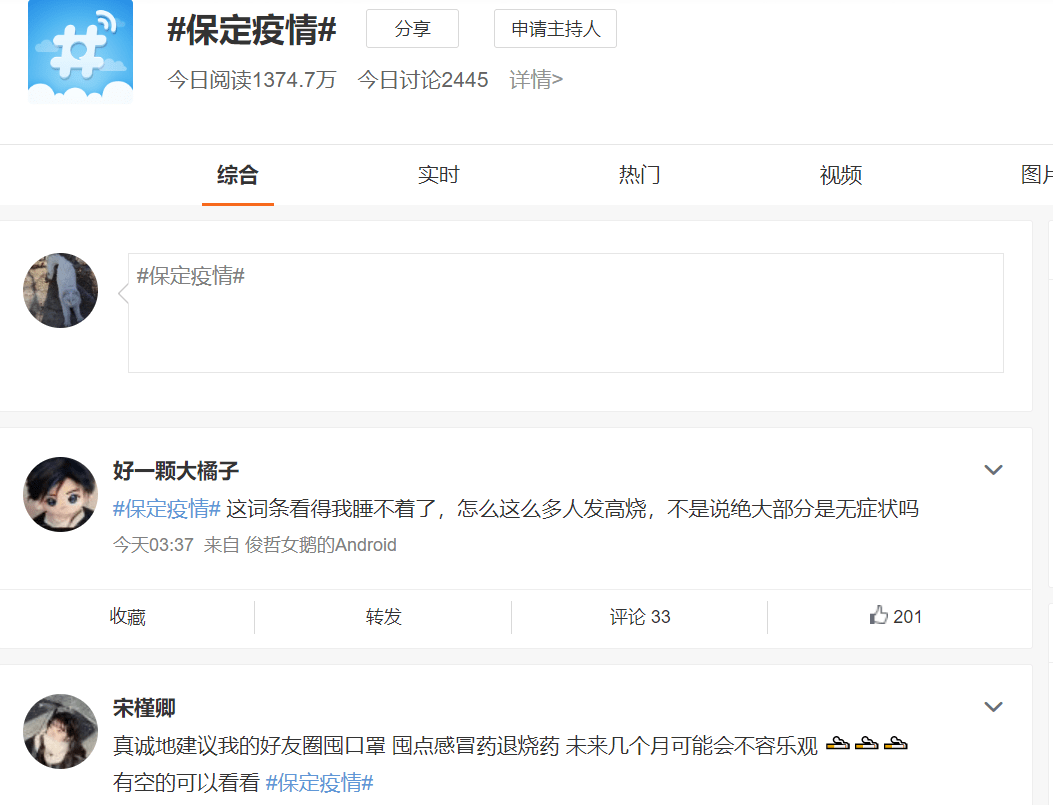Viewport: 1053px width, 805px height.
Task: Focus the #保定疫情# compose text box
Action: click(x=565, y=313)
